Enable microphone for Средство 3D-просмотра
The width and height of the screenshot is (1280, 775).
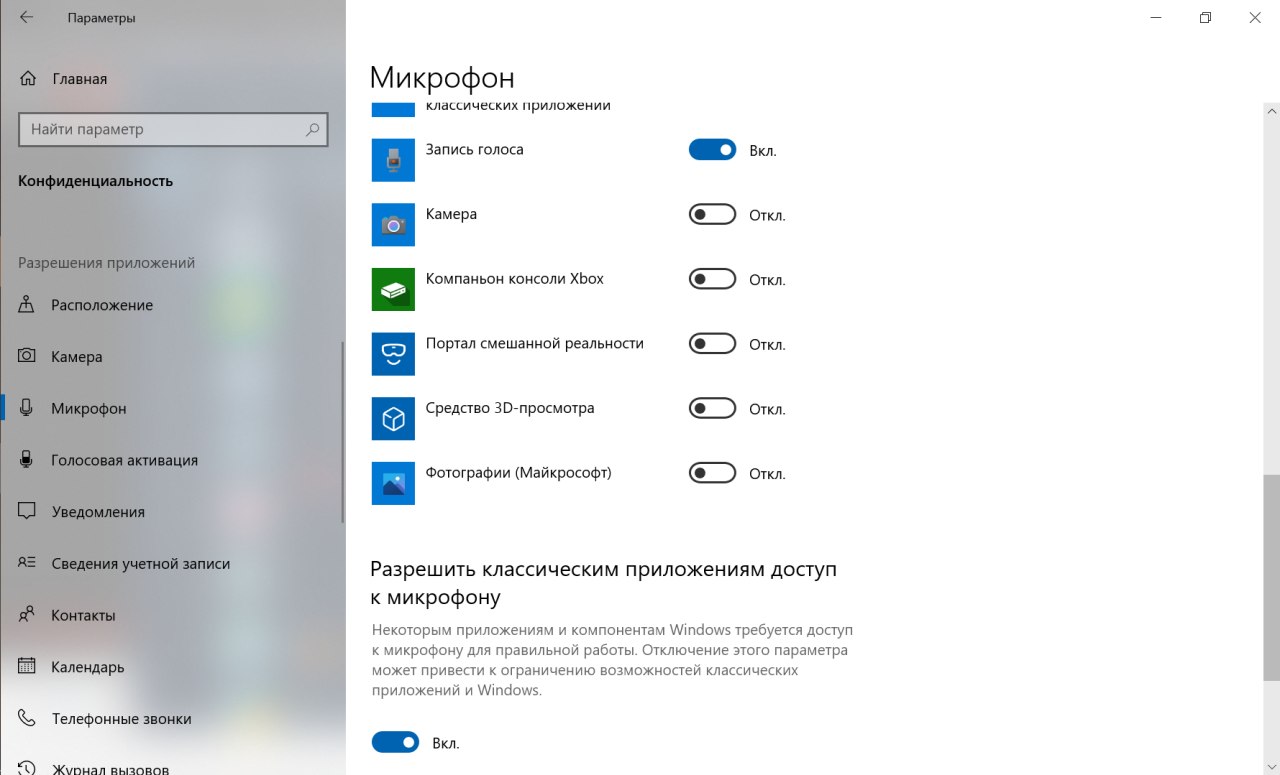(x=712, y=408)
